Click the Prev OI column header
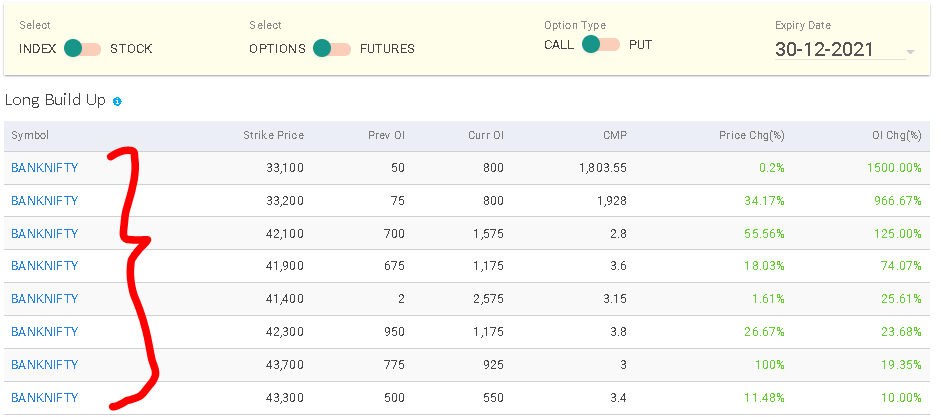 (x=385, y=136)
